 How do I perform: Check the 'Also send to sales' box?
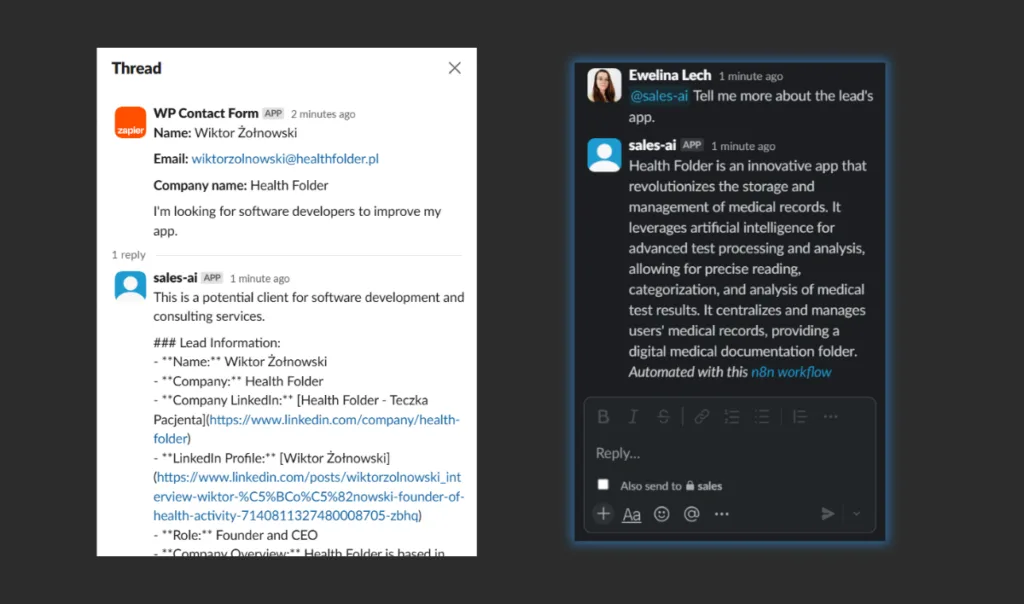603,485
